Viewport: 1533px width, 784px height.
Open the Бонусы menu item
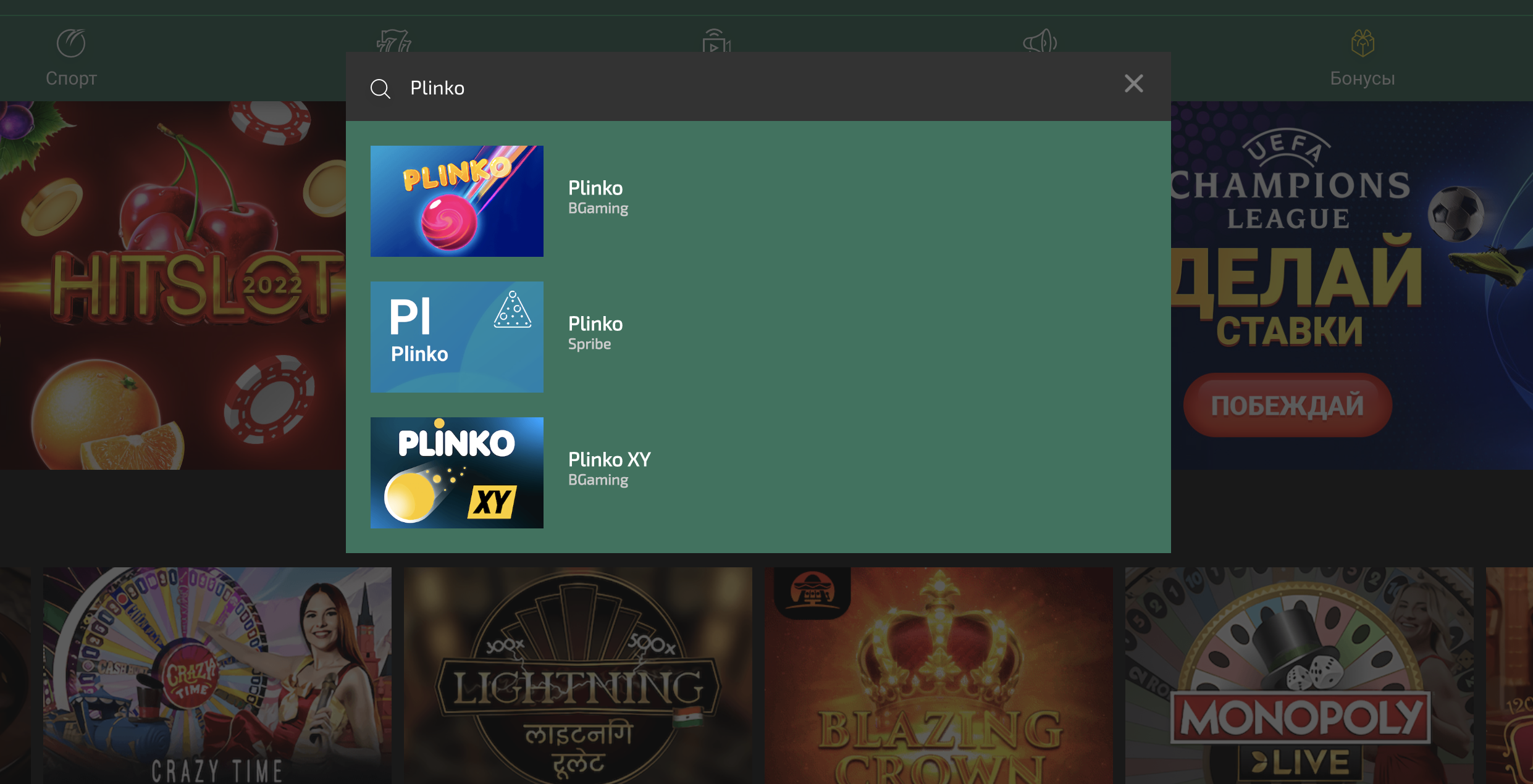[1363, 78]
